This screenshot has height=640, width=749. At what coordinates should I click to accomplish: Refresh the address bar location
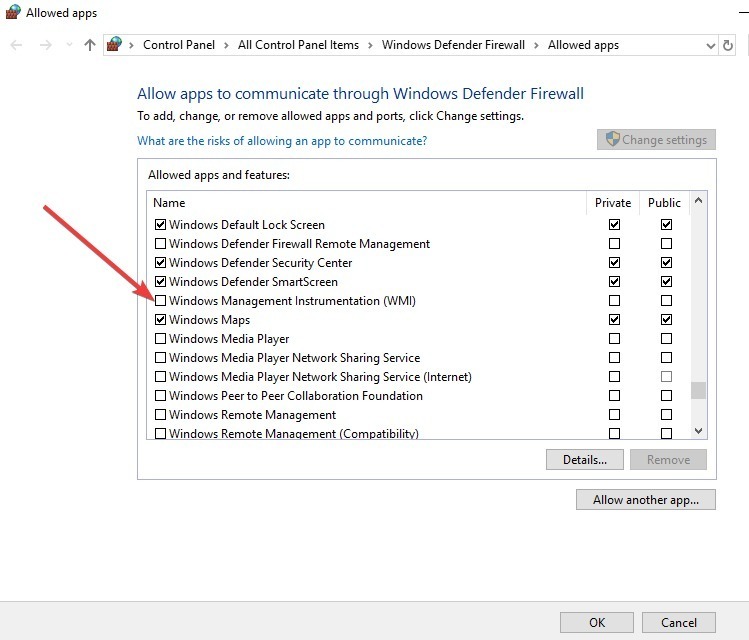coord(728,45)
